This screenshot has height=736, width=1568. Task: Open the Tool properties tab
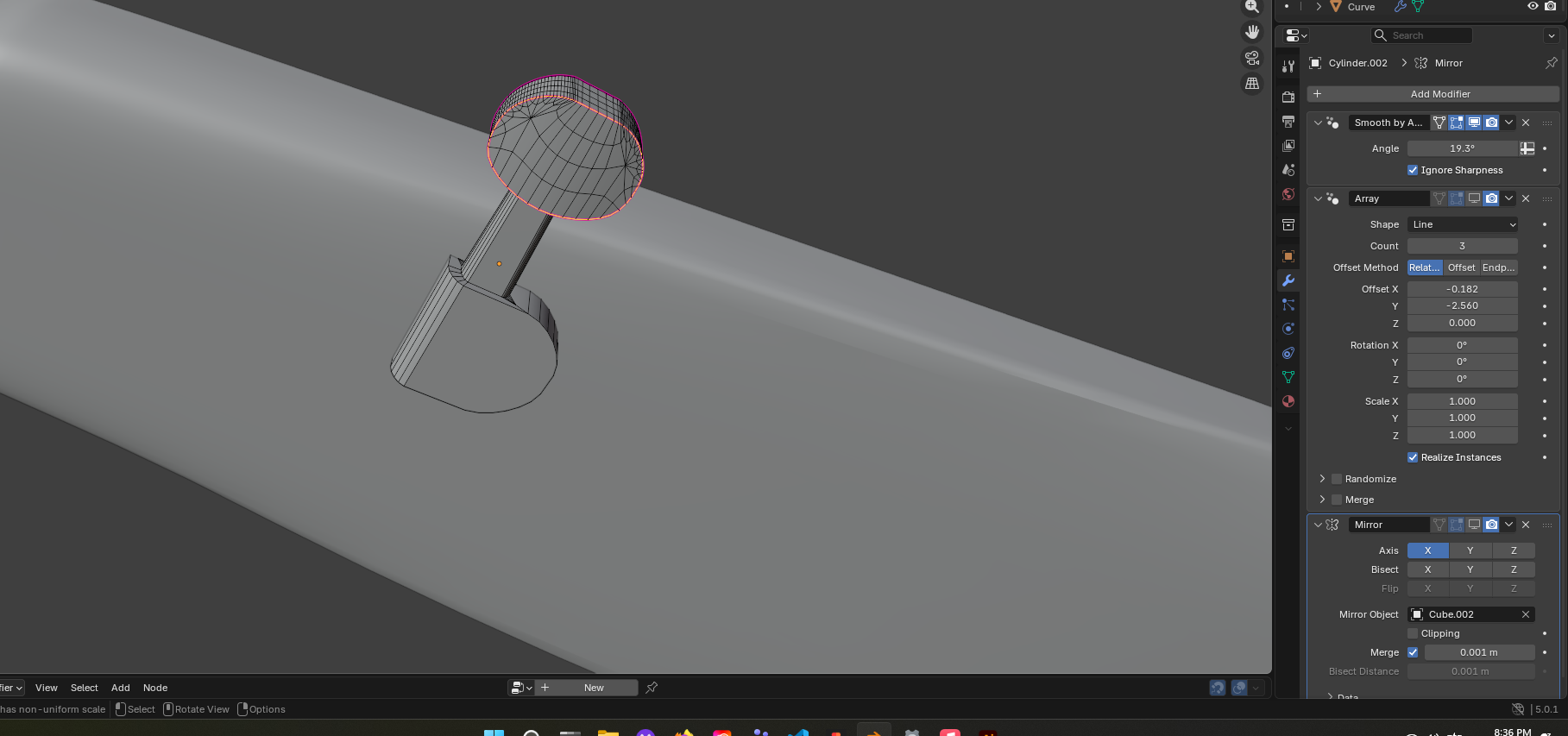pyautogui.click(x=1288, y=66)
